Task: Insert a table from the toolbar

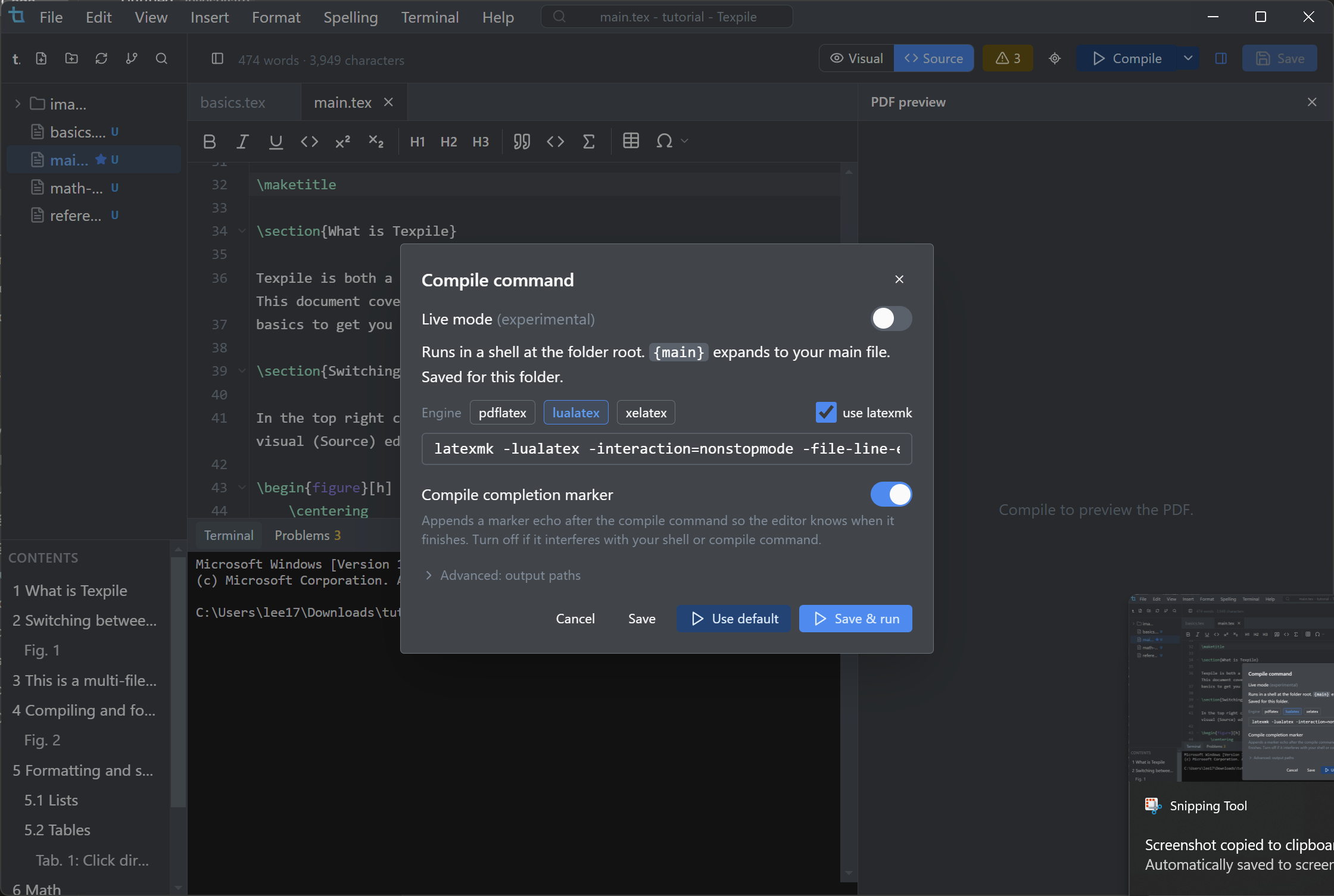Action: pyautogui.click(x=631, y=141)
